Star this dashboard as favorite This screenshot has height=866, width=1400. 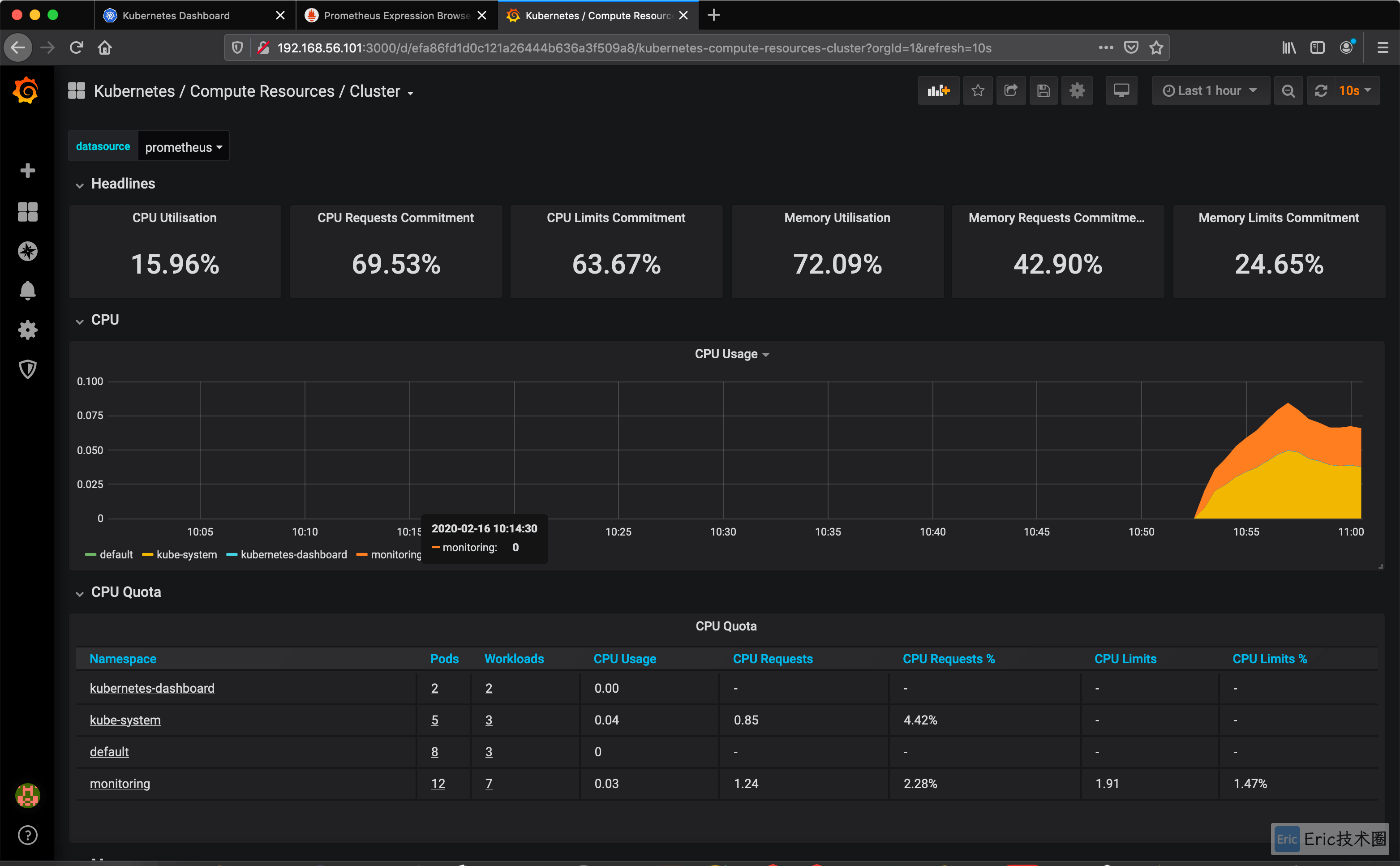(x=978, y=90)
